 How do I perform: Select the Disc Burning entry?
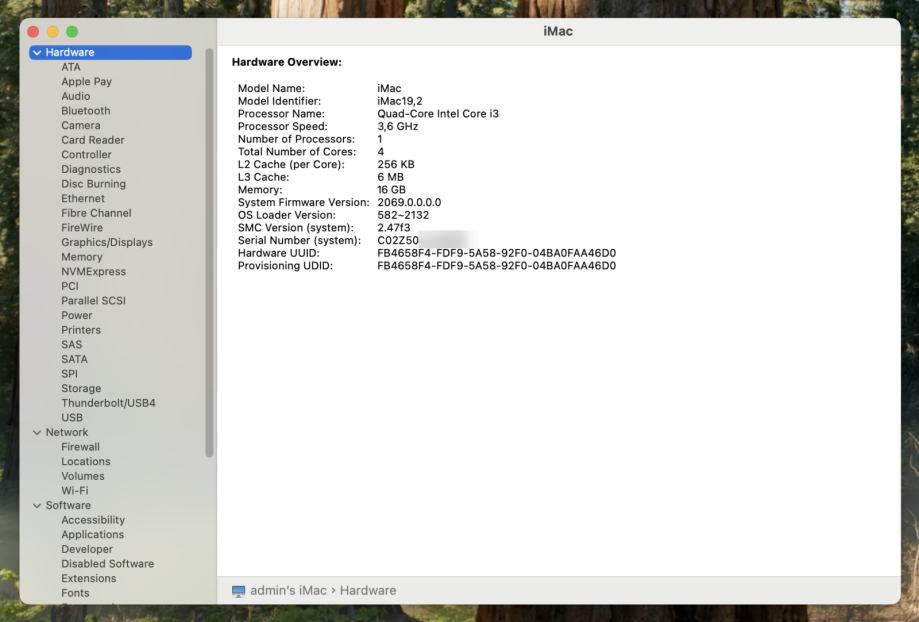pos(93,184)
